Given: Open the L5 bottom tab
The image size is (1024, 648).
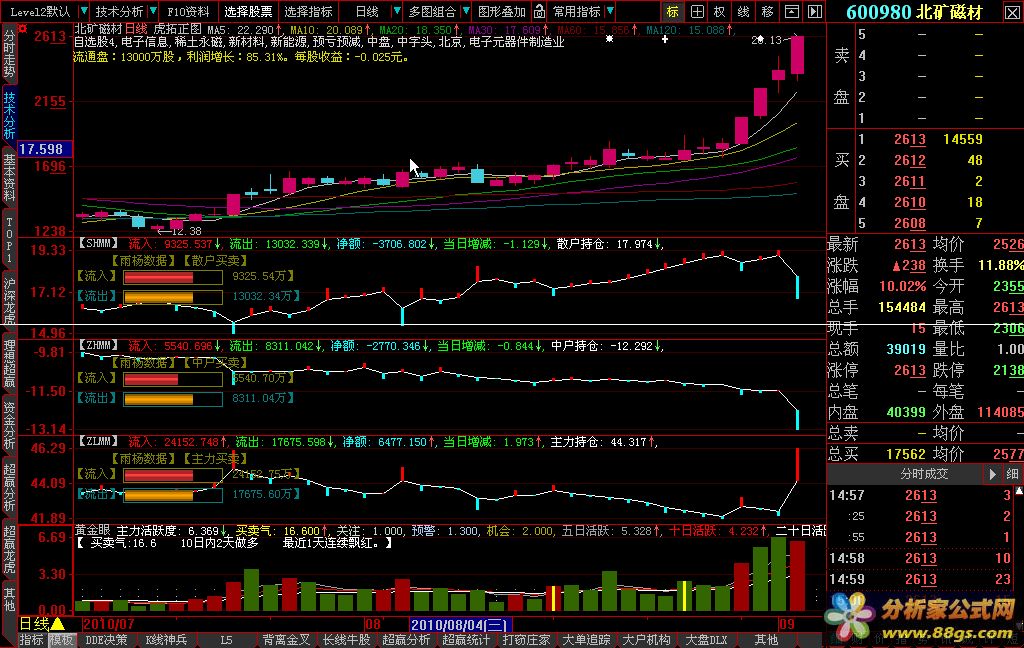Looking at the screenshot, I should [x=226, y=640].
